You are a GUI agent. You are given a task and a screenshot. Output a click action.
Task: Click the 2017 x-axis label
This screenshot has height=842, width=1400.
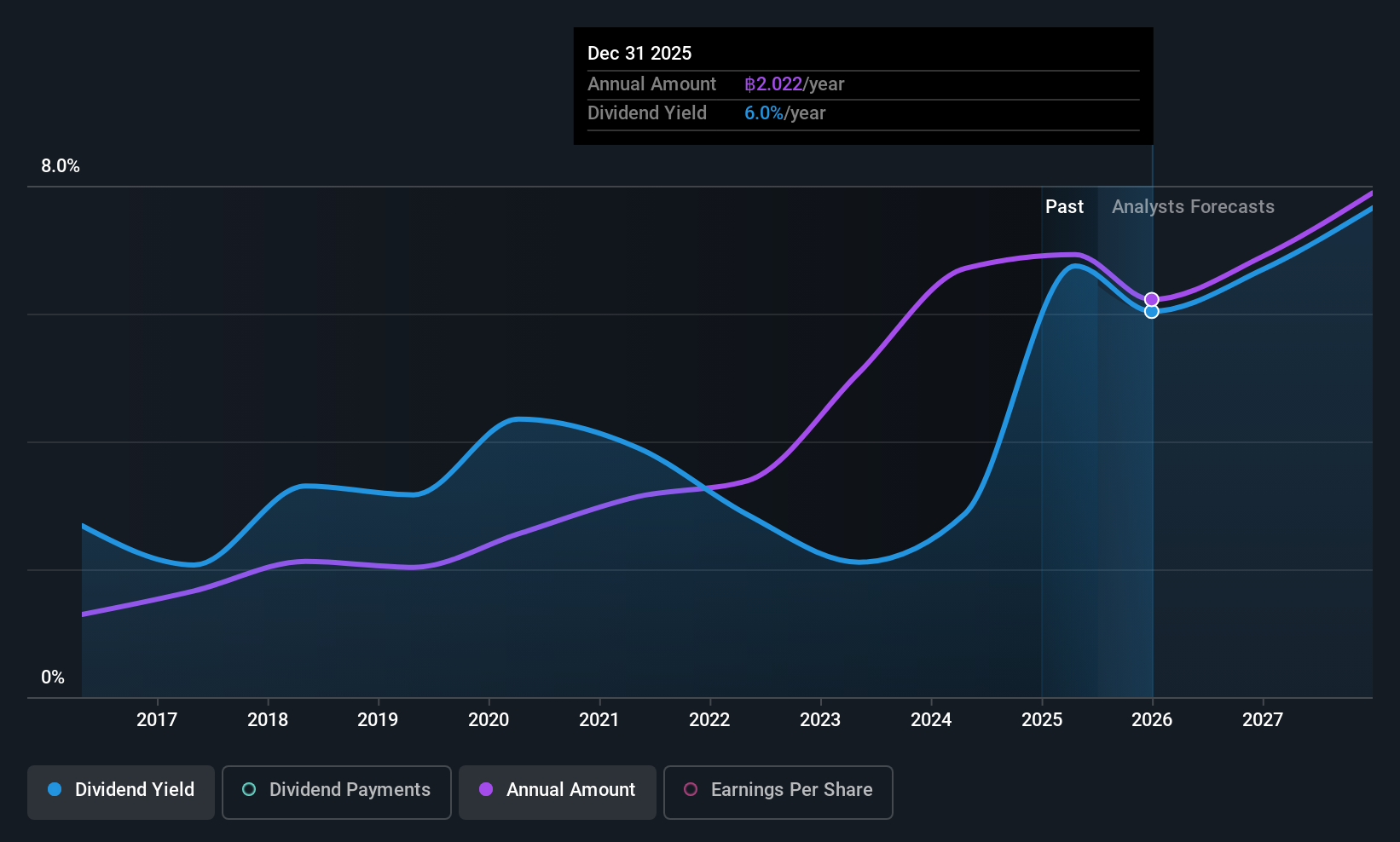tap(157, 720)
